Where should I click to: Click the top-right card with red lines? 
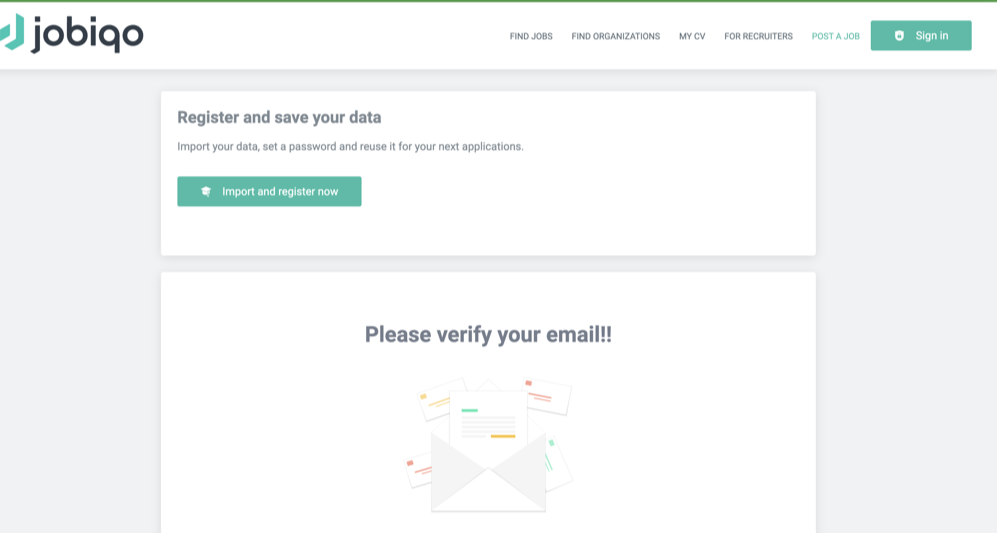(x=547, y=394)
